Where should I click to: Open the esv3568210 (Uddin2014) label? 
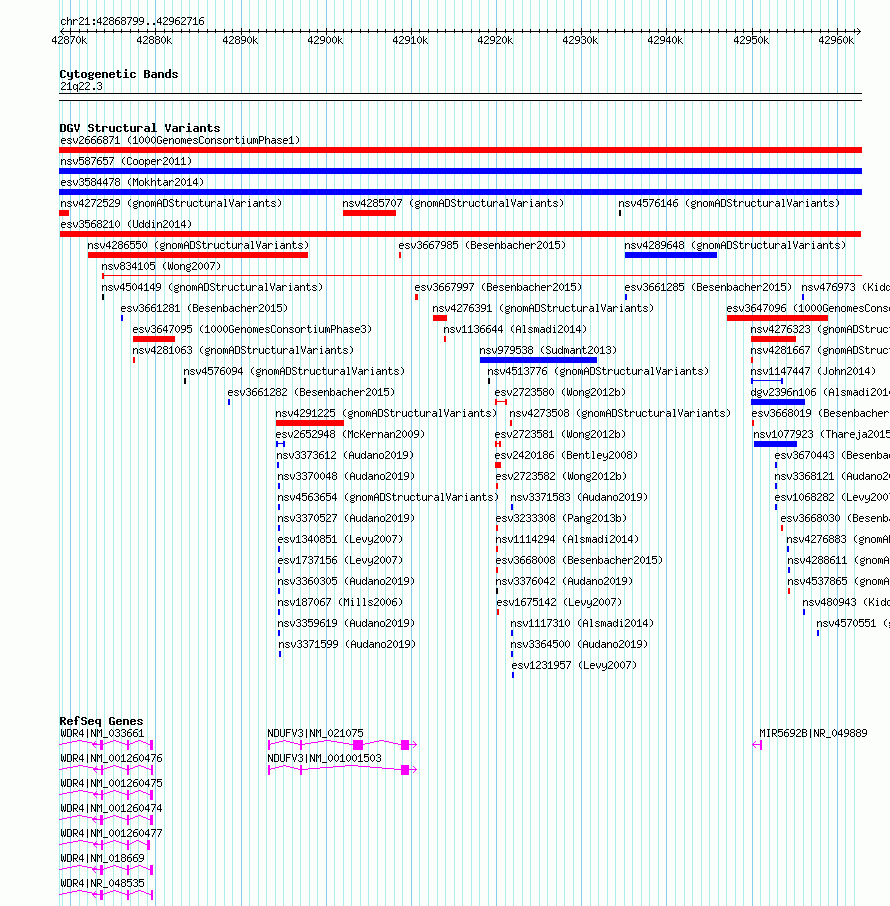pyautogui.click(x=125, y=224)
